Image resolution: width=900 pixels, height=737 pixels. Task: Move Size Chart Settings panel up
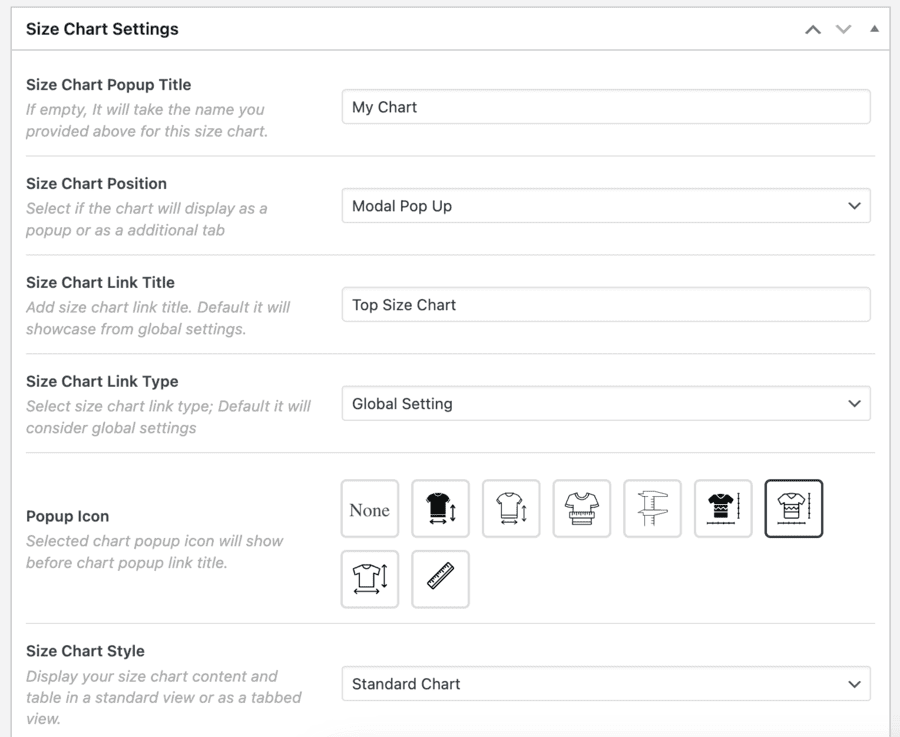(x=813, y=29)
